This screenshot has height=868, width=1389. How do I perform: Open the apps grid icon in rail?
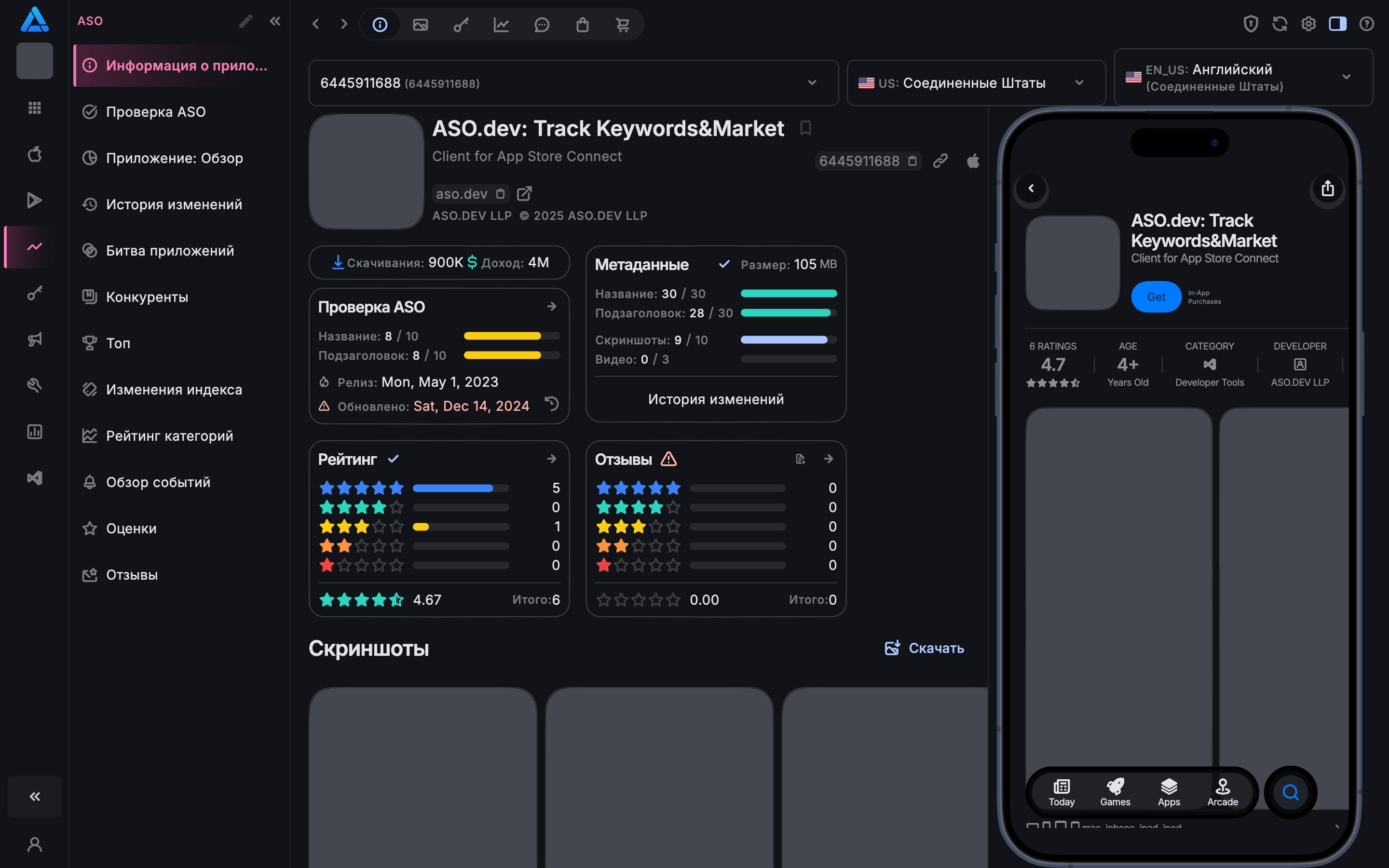34,108
